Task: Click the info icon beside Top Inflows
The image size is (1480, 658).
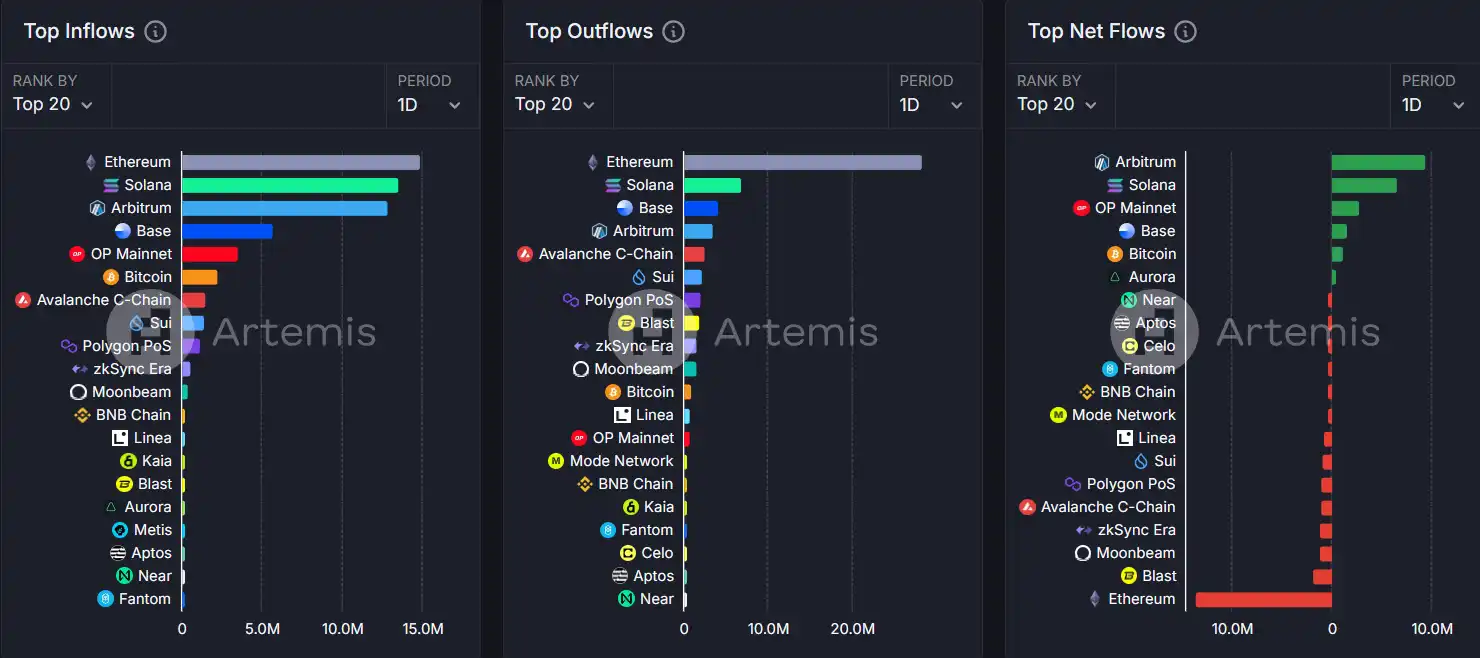Action: pos(155,31)
